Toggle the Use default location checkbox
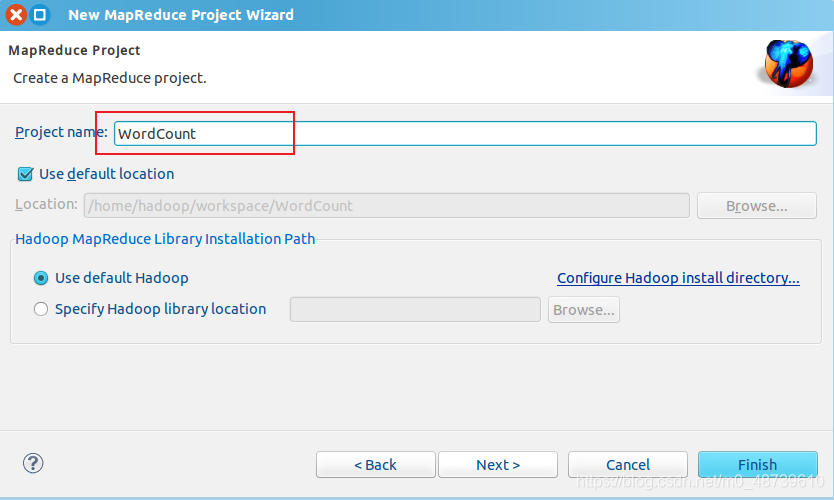The width and height of the screenshot is (834, 500). (25, 174)
